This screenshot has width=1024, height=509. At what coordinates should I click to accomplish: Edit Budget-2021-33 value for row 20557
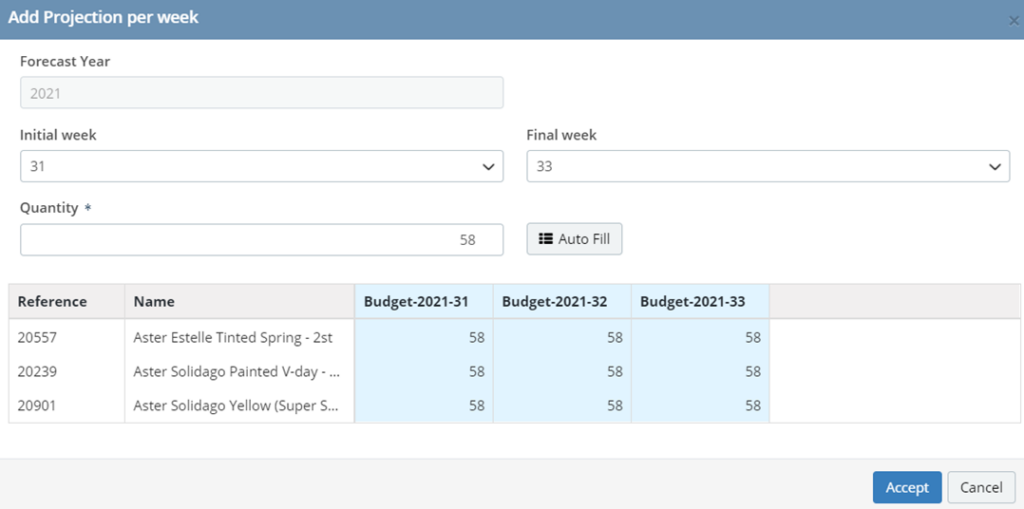701,337
